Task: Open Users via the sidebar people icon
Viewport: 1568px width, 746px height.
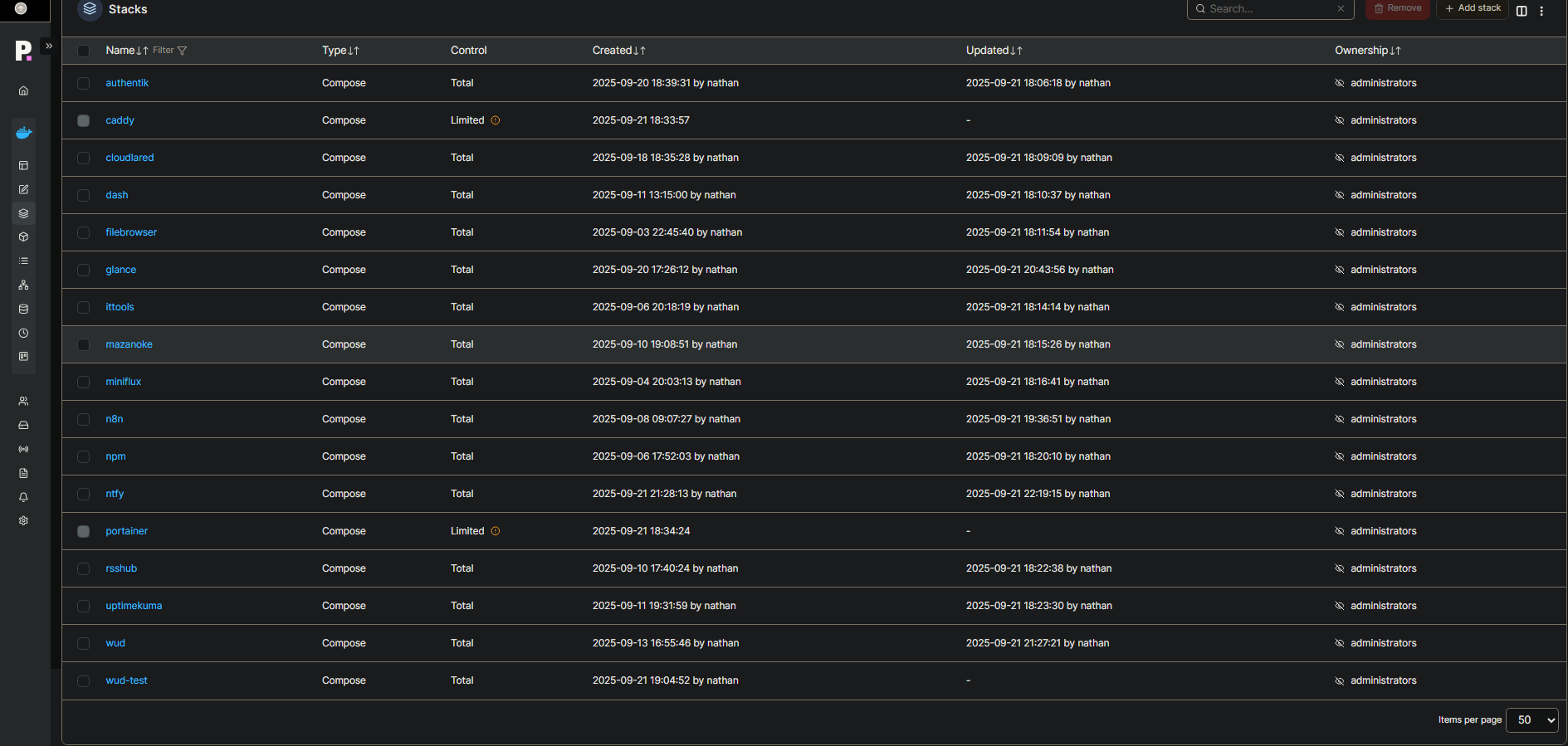Action: coord(23,402)
